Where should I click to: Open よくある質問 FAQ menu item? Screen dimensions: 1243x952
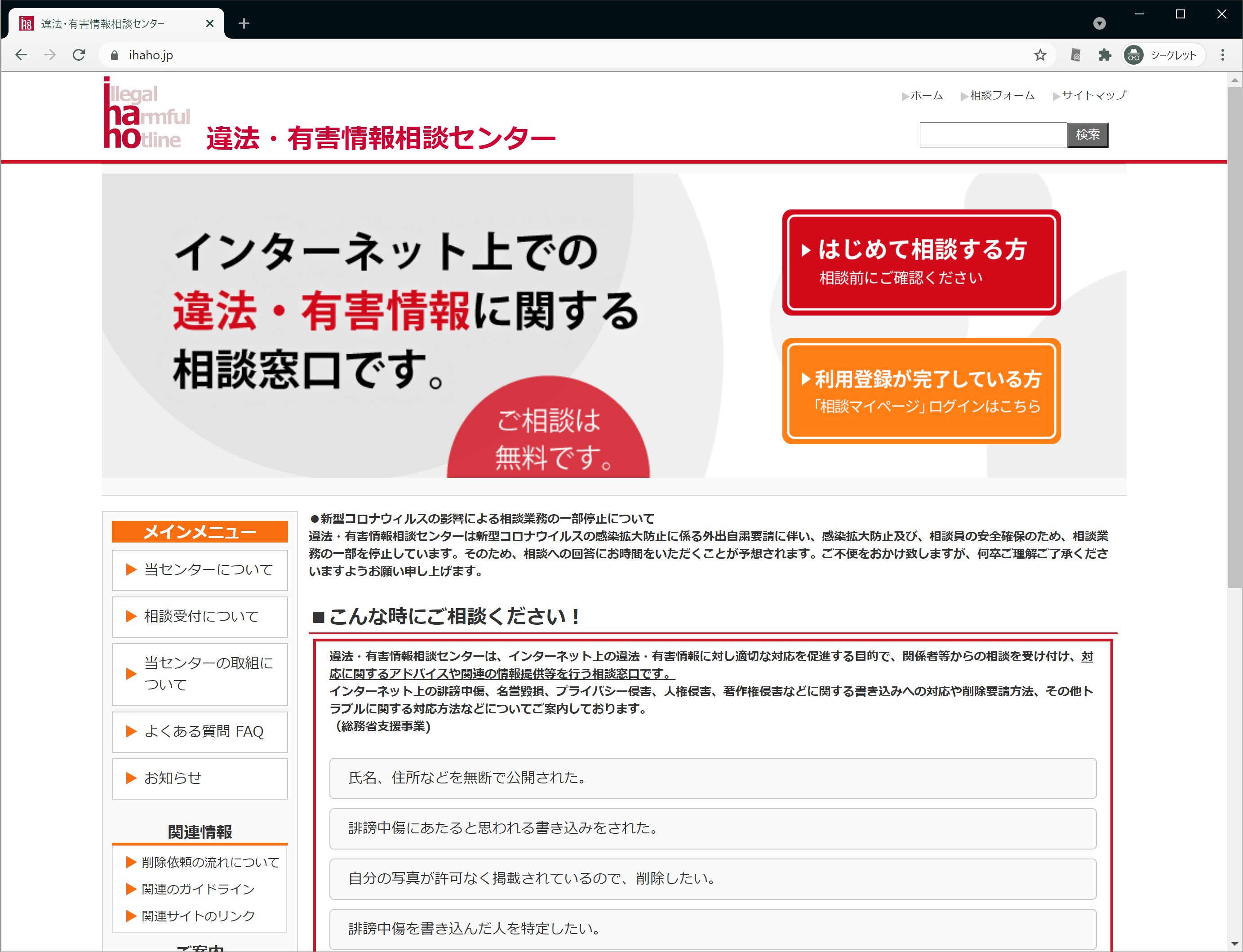[200, 732]
